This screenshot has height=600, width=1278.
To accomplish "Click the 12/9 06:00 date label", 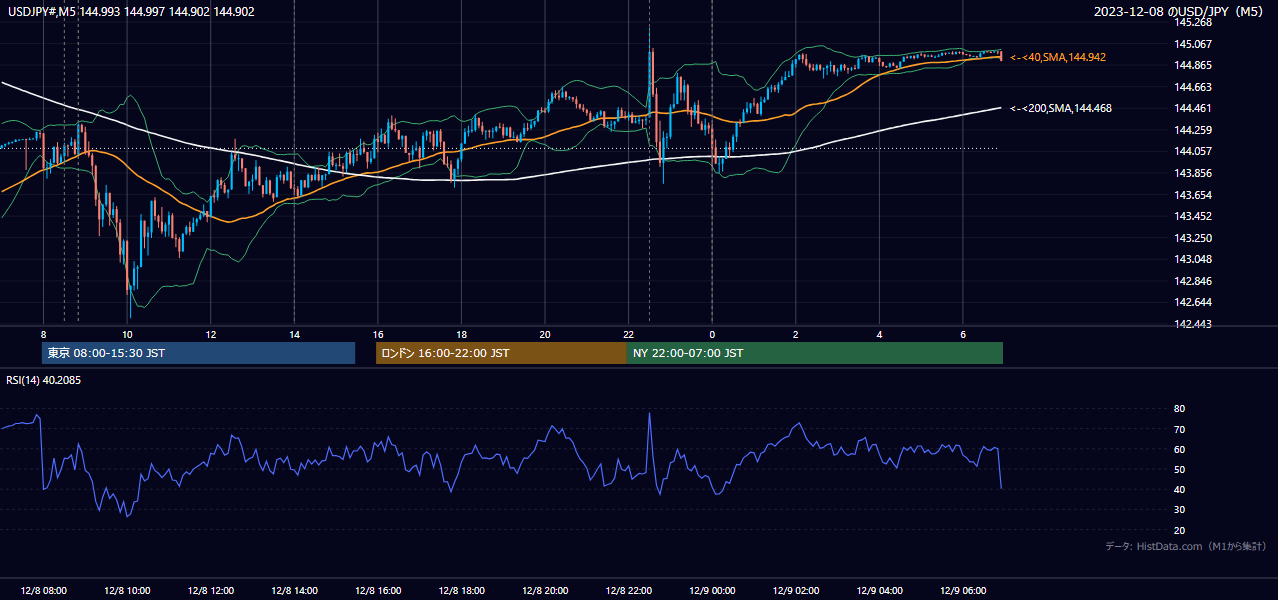I will pos(963,591).
